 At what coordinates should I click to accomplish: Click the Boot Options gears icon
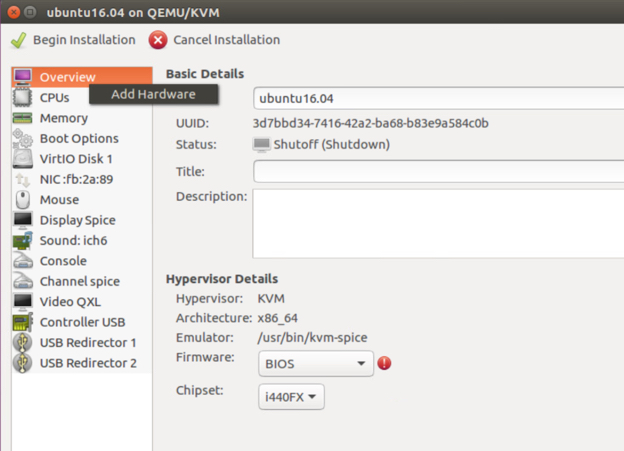(x=23, y=138)
